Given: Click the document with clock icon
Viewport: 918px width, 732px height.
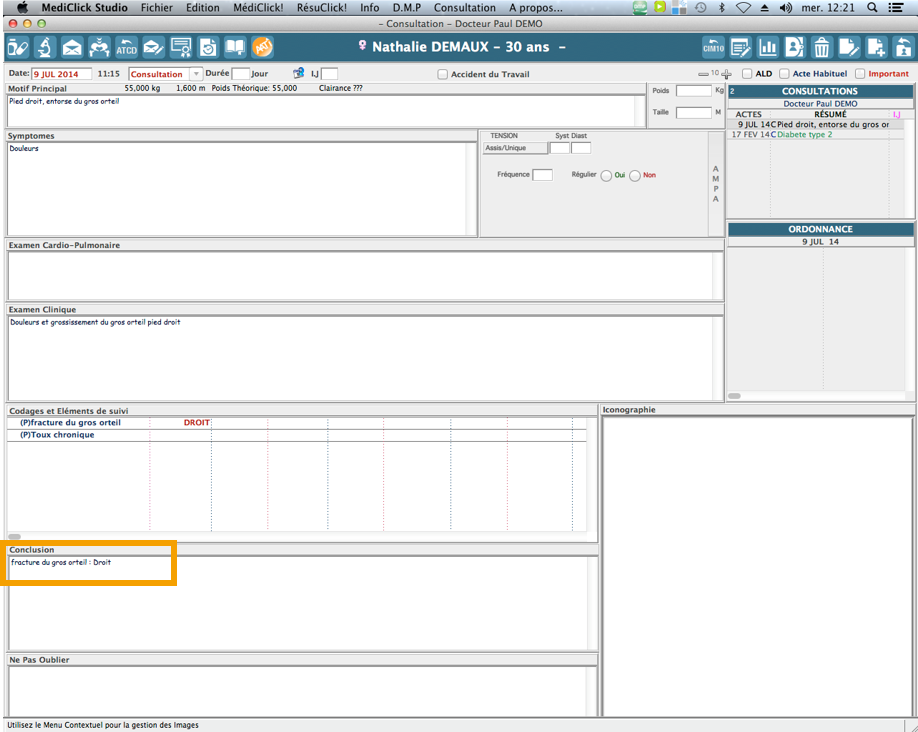Looking at the screenshot, I should pyautogui.click(x=208, y=47).
